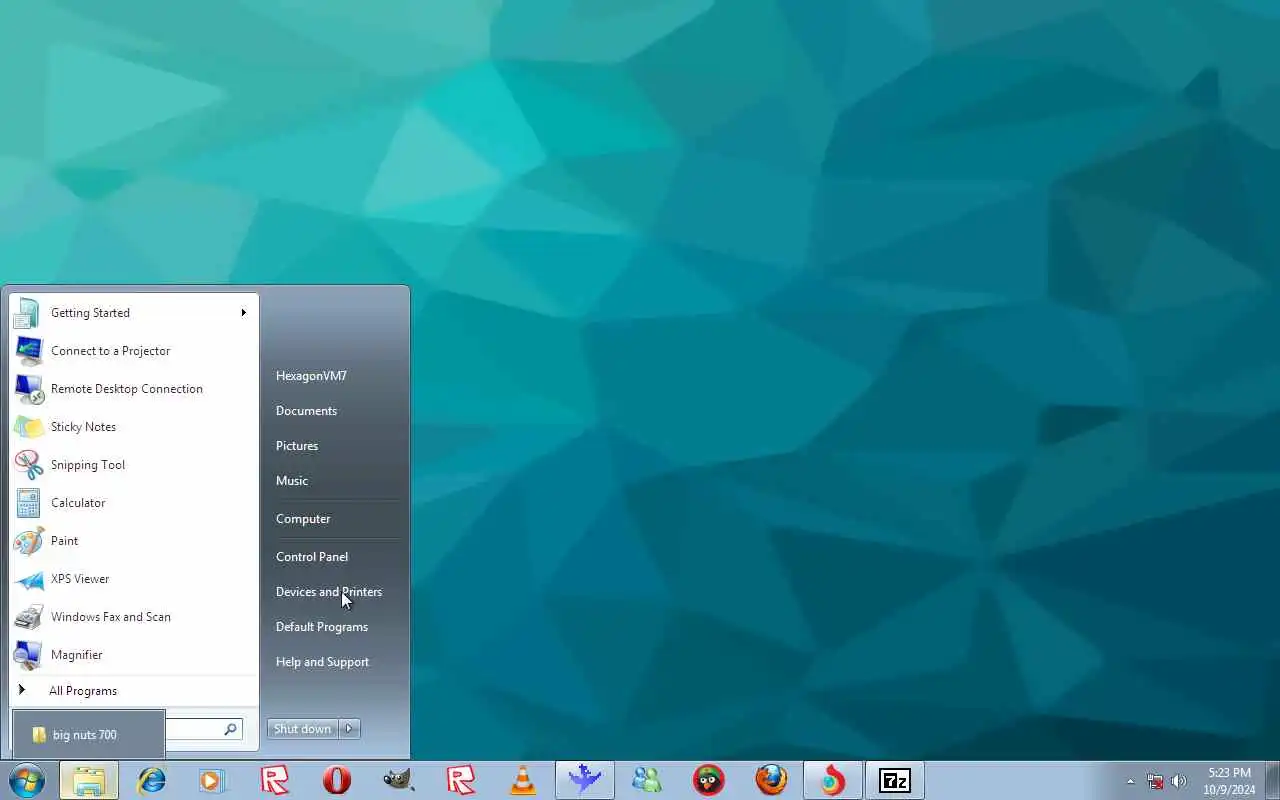Launch VLC media player cone icon

tap(523, 780)
